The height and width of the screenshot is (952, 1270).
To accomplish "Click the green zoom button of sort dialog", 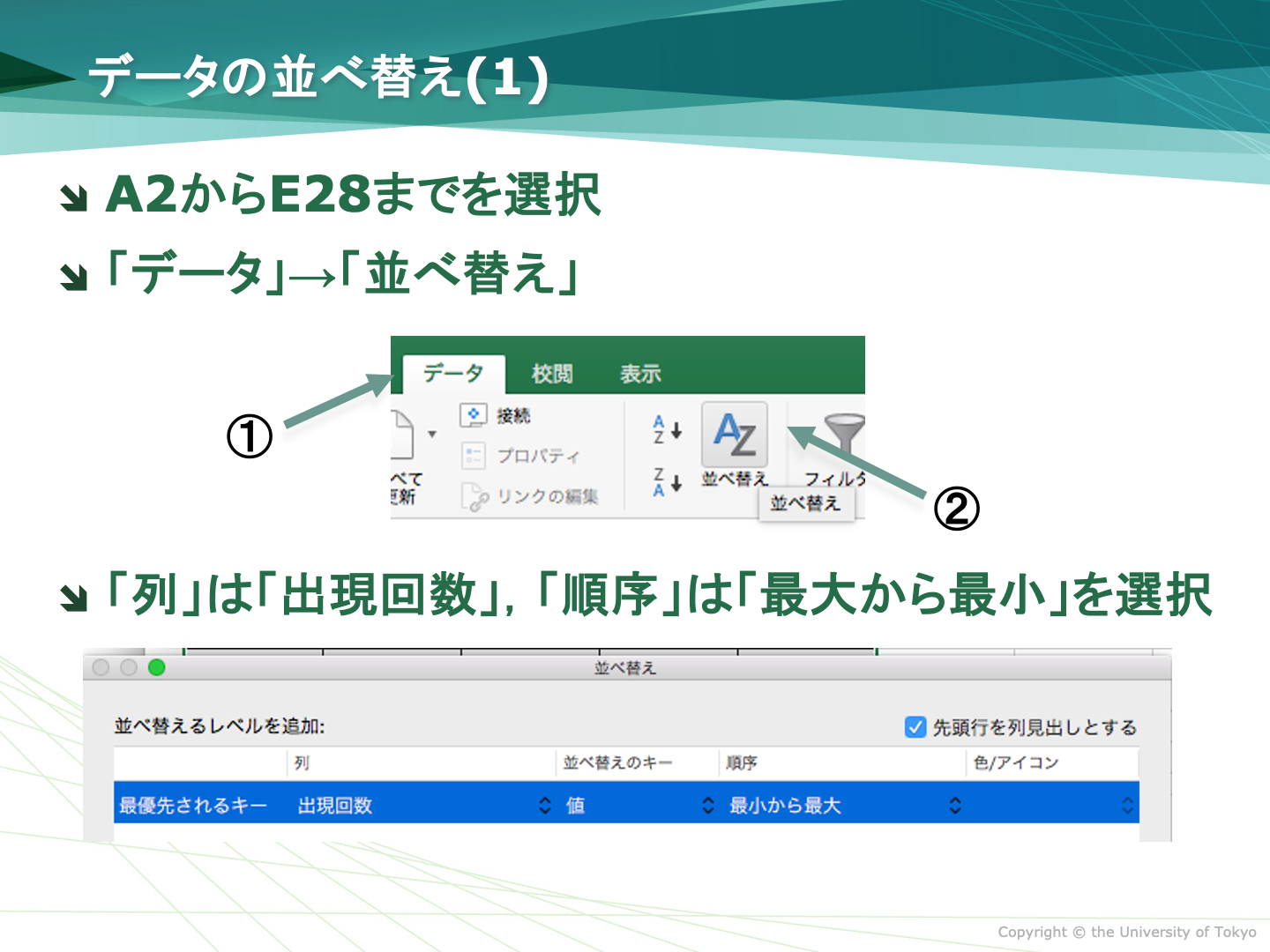I will [157, 667].
